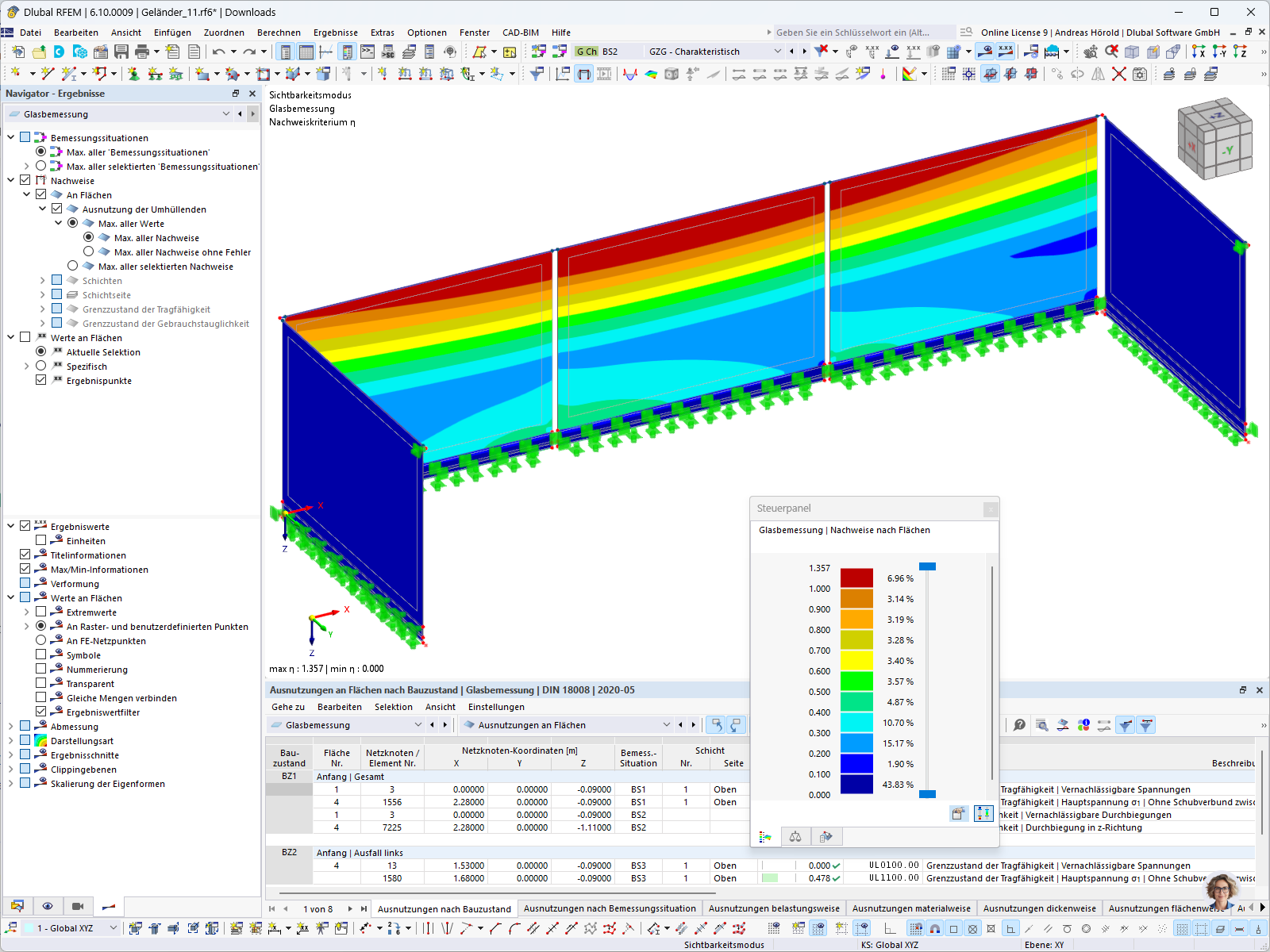Switch to the 'Ausnutzungen materialweise' tab
Screen dimensions: 1270x952
911,908
